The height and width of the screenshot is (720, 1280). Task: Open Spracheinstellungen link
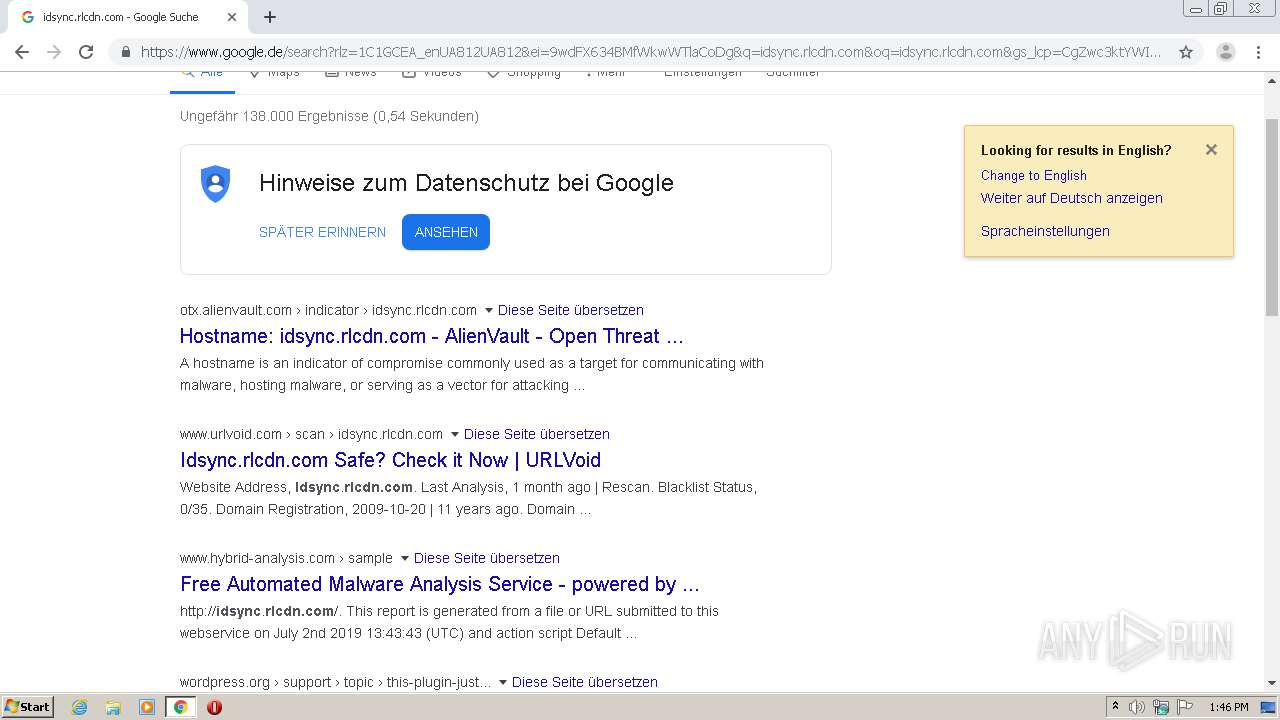[x=1045, y=231]
